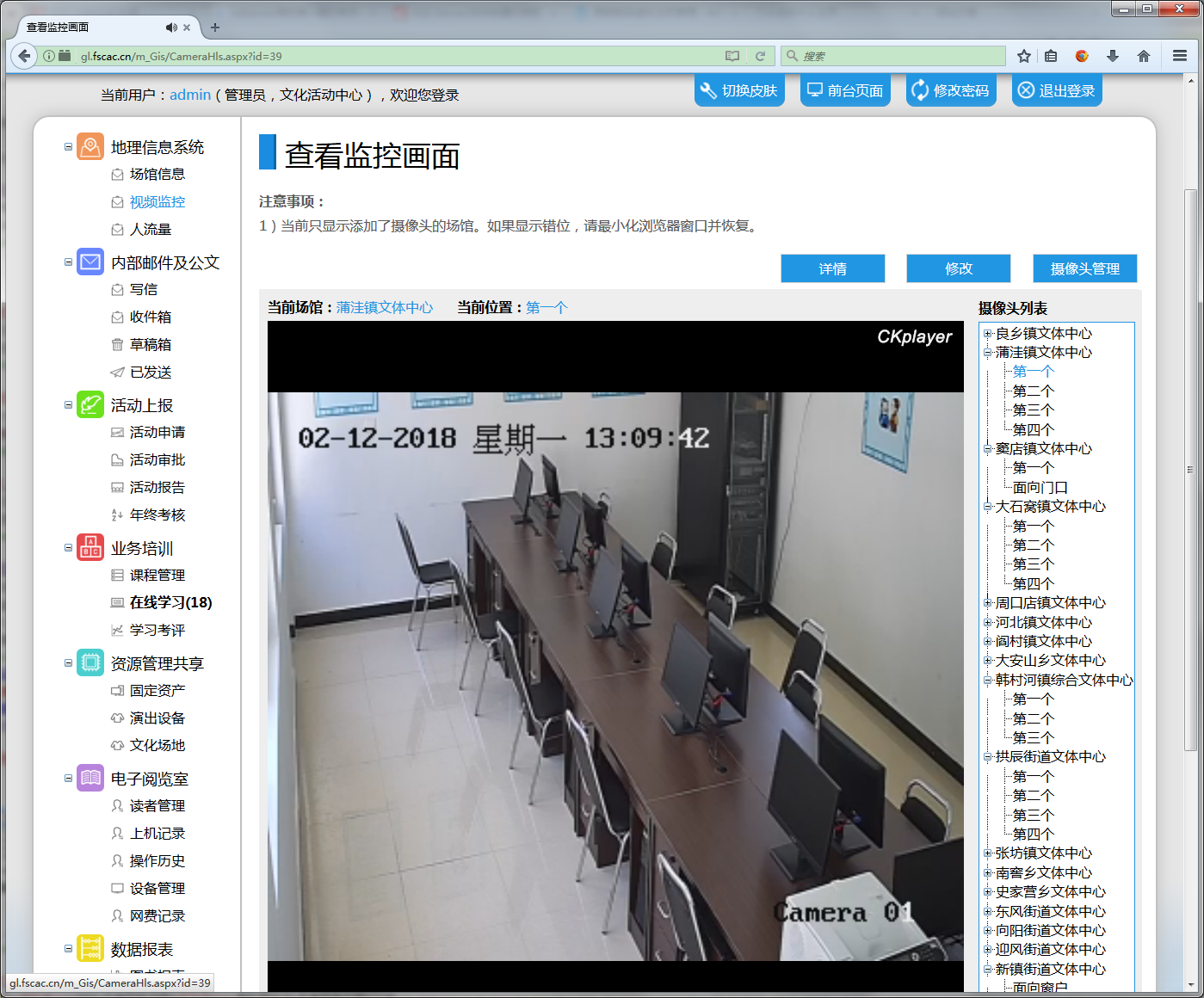Image resolution: width=1204 pixels, height=998 pixels.
Task: Select camera 第三个 under 大石窝镇文体中心
Action: coord(1034,564)
